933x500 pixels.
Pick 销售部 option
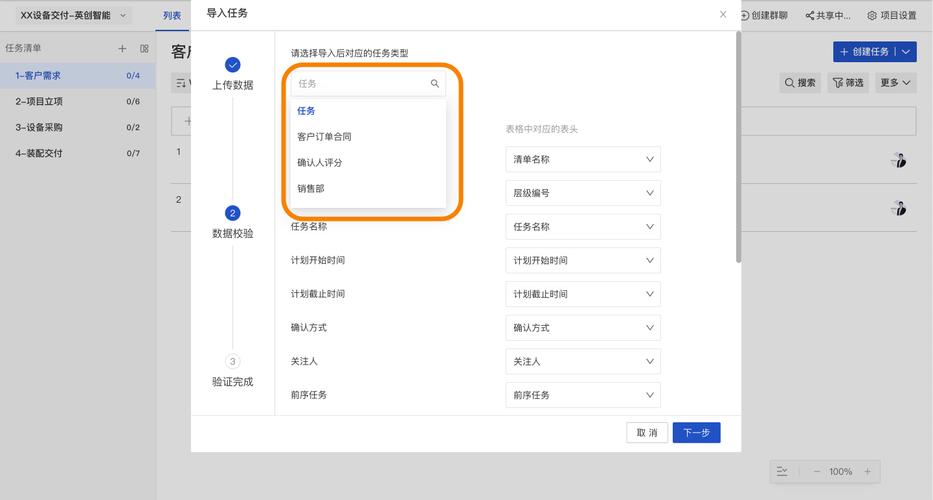pos(368,189)
